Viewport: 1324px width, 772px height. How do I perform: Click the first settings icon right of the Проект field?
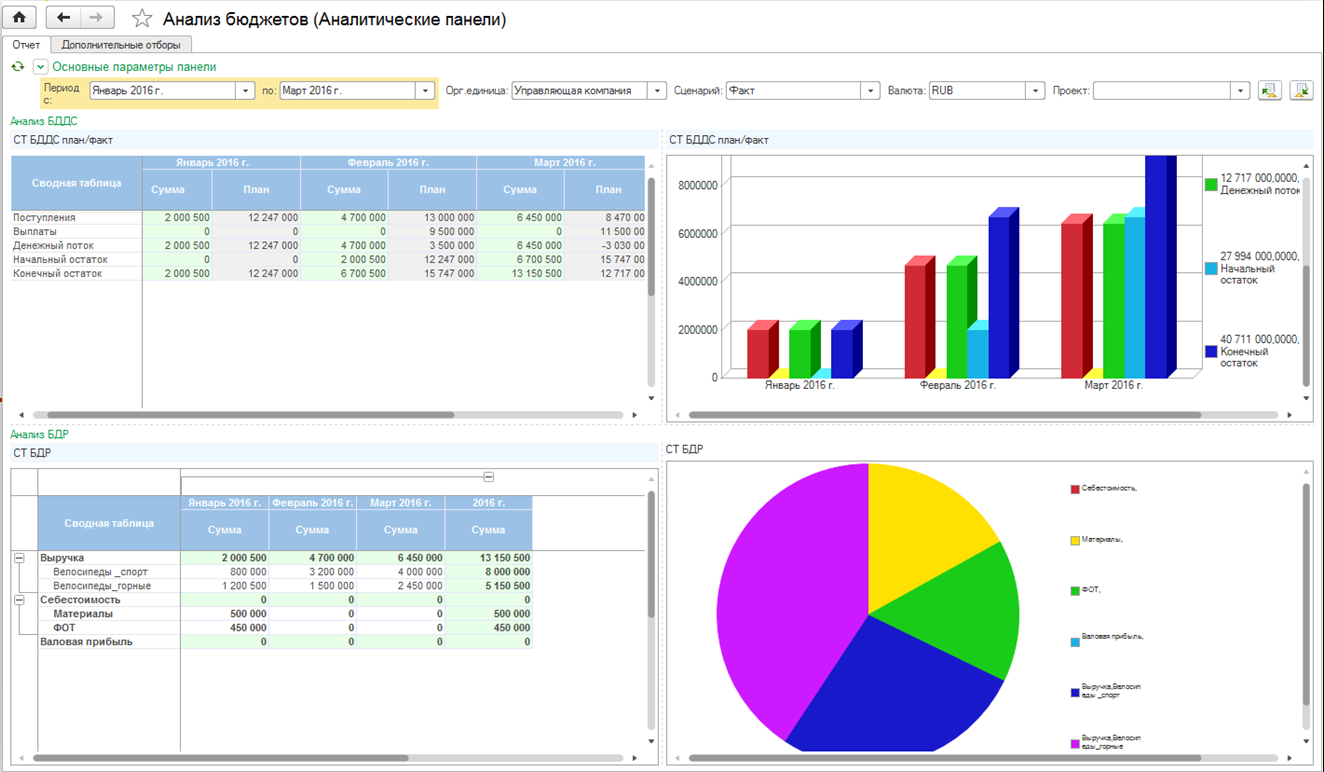[x=1270, y=91]
